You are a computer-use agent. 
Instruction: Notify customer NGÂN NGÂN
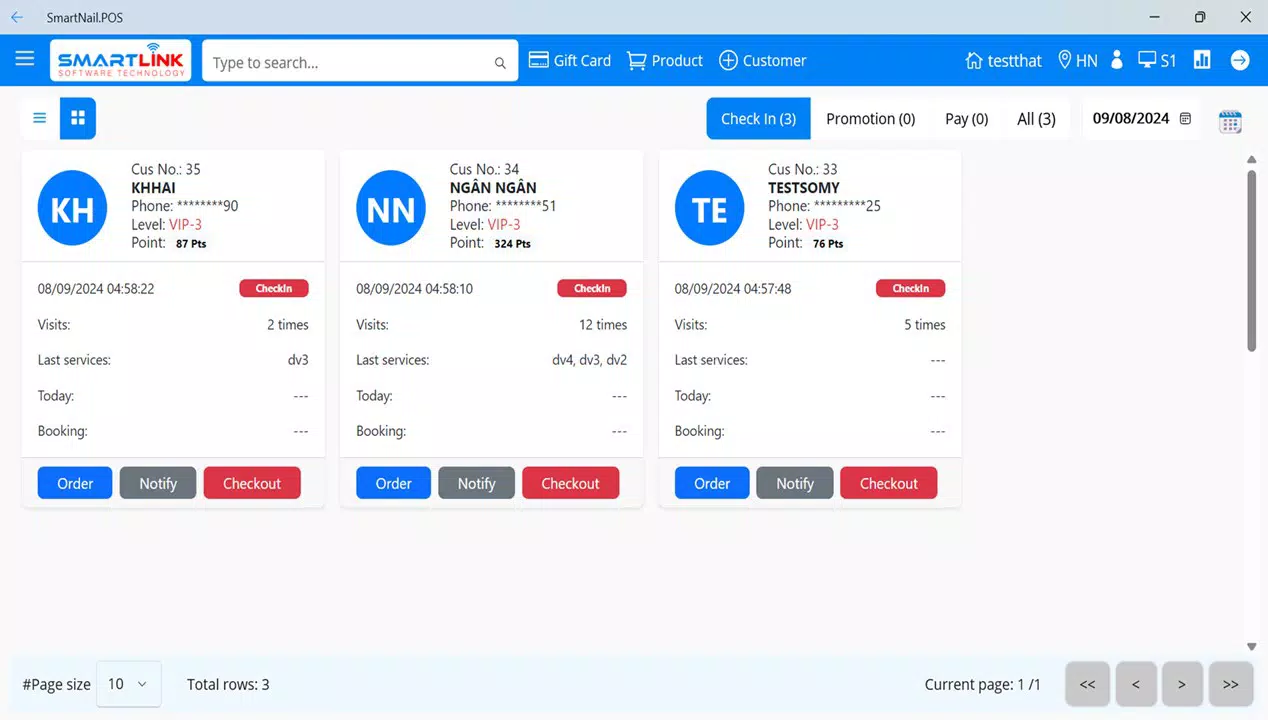[476, 483]
